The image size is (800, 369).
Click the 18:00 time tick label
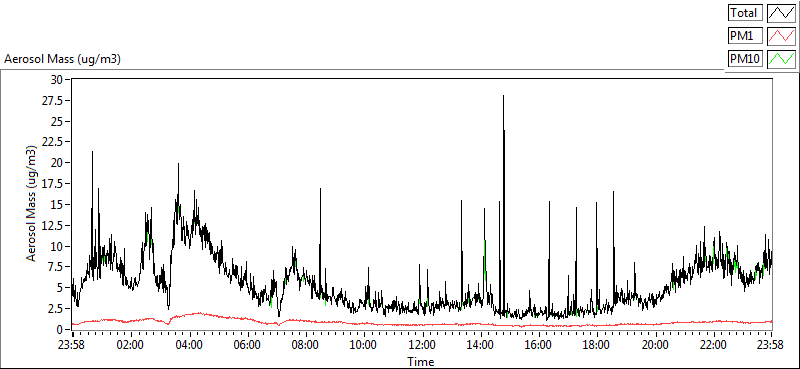coord(597,344)
